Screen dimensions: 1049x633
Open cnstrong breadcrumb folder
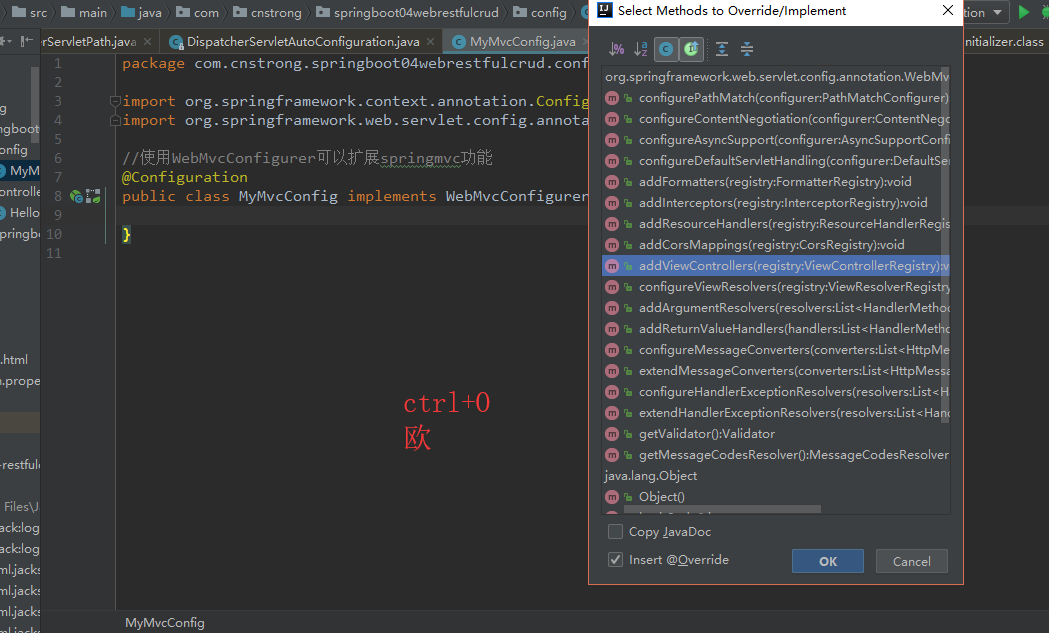coord(267,12)
